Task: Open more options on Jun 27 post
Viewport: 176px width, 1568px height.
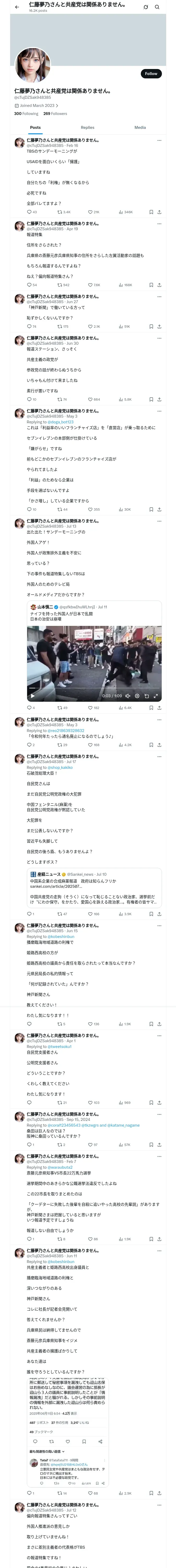Action: pyautogui.click(x=159, y=296)
